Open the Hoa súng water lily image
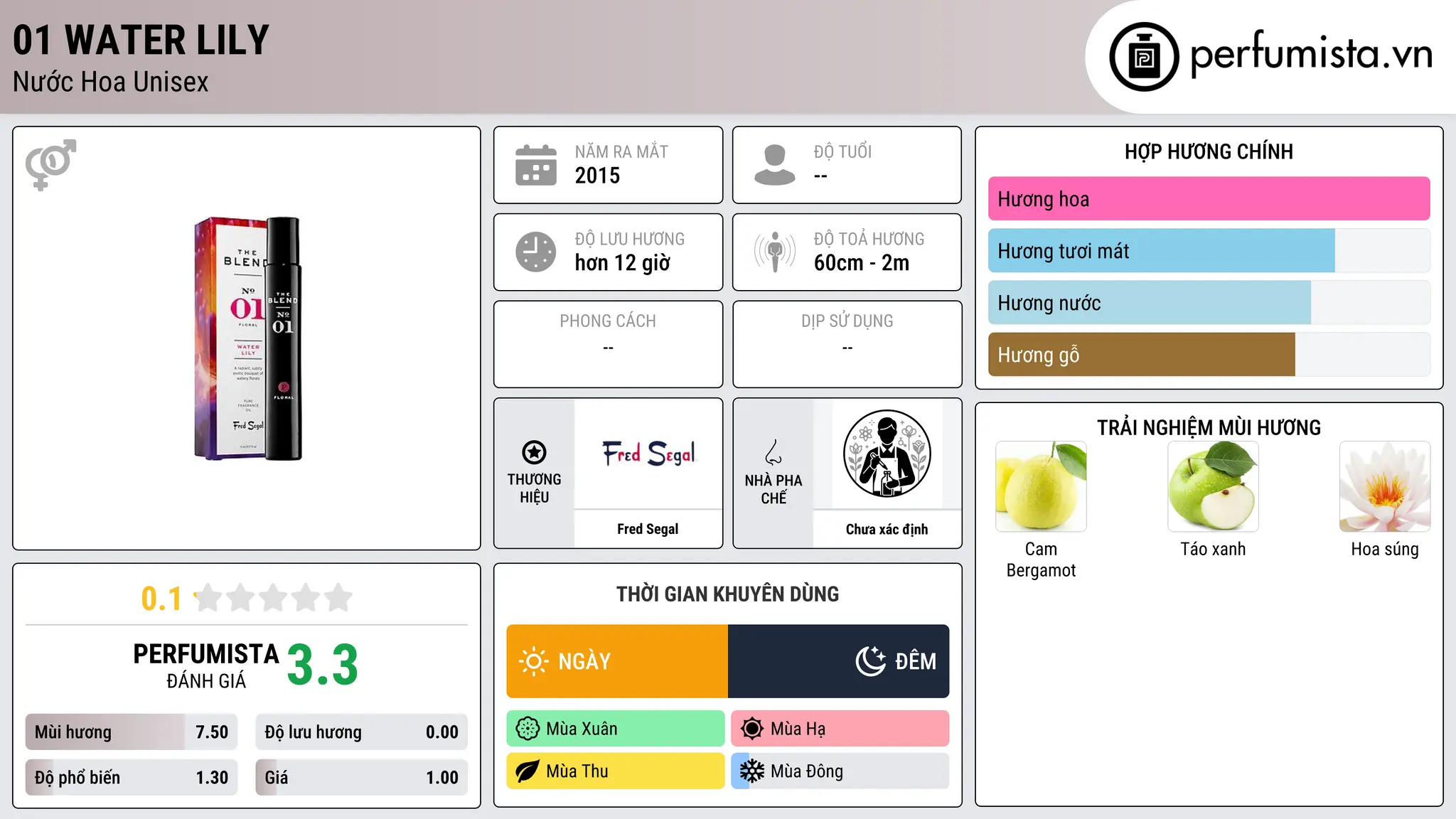Image resolution: width=1456 pixels, height=819 pixels. pos(1385,486)
